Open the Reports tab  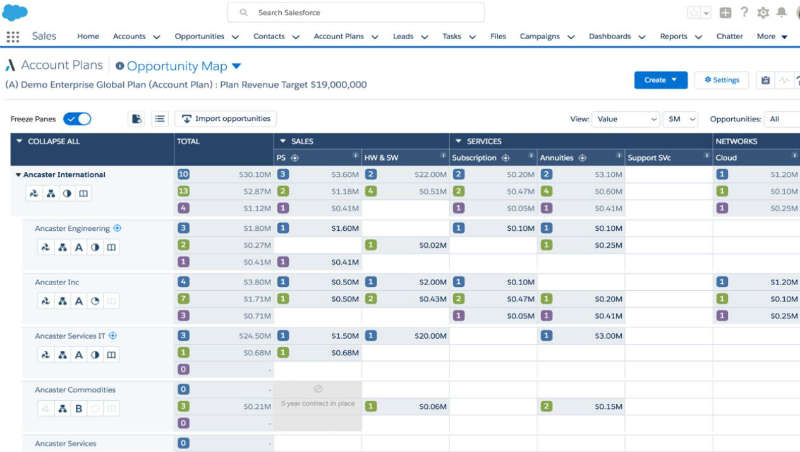click(673, 36)
